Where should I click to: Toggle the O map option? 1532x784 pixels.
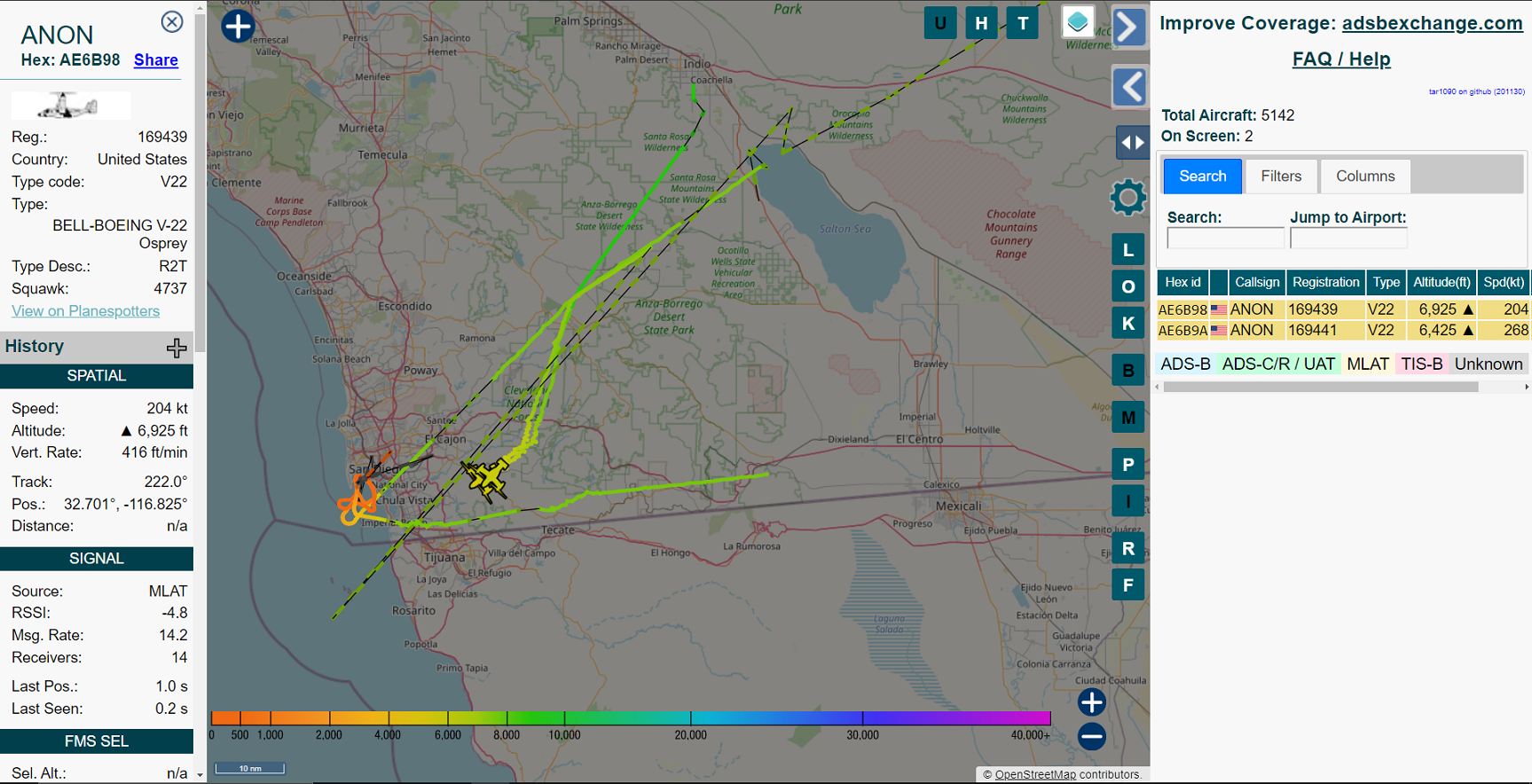pos(1128,286)
